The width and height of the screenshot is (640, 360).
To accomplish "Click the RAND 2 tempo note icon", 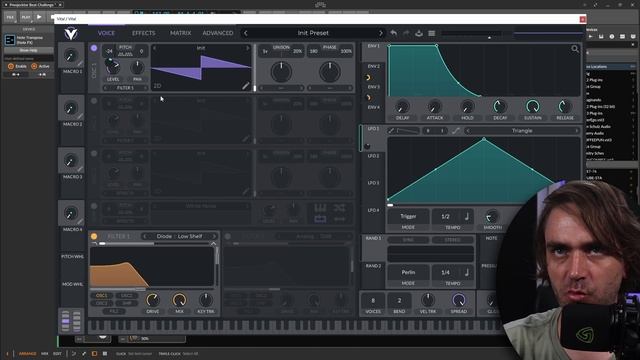I will [x=467, y=272].
